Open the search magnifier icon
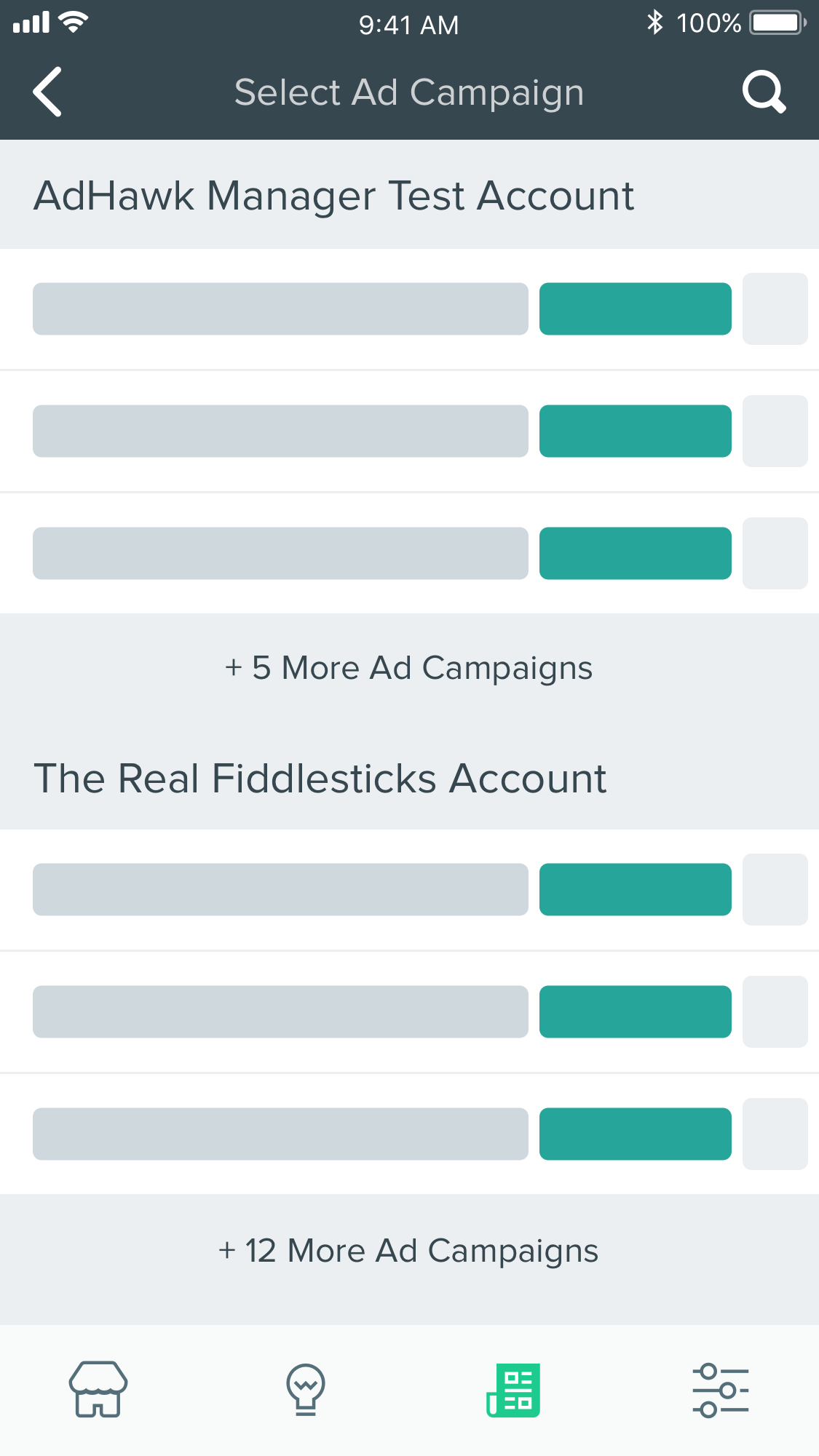This screenshot has width=819, height=1456. click(764, 92)
